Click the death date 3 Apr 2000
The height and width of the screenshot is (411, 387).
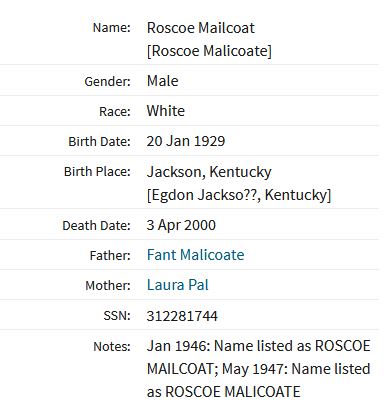click(181, 225)
